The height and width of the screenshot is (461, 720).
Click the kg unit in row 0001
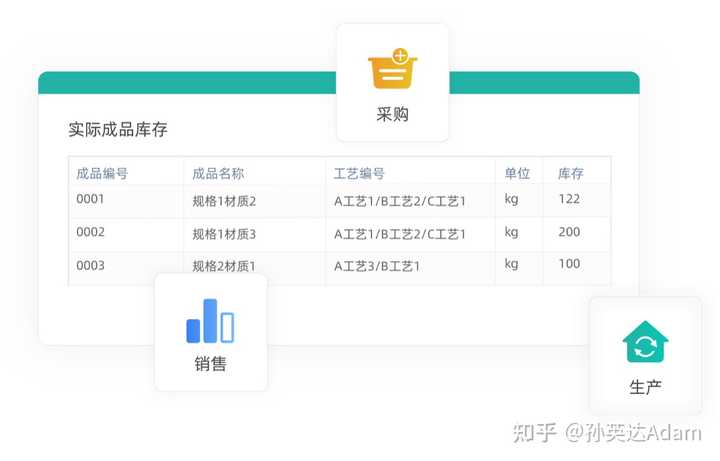click(x=512, y=199)
